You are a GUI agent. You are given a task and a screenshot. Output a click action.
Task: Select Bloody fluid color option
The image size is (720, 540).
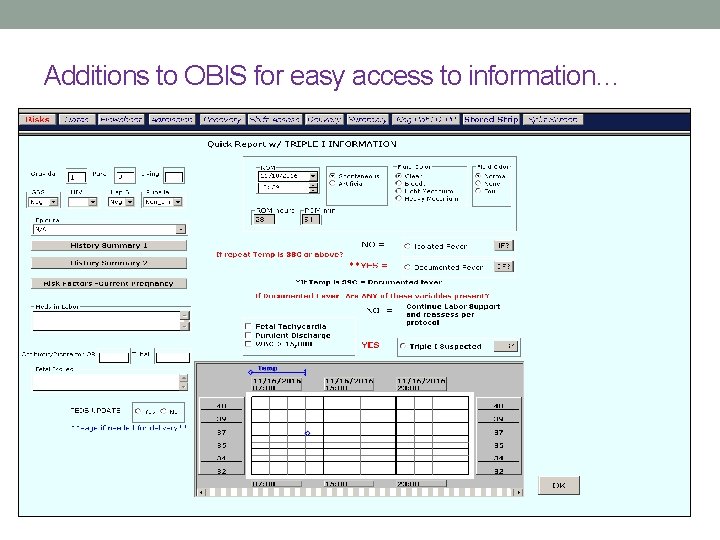pos(399,183)
